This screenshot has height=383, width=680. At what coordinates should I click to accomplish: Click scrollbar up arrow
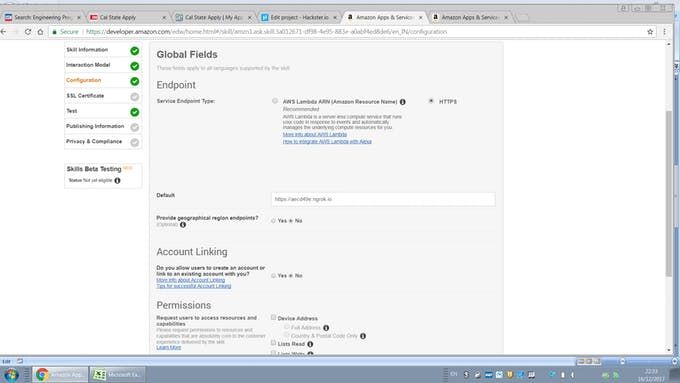669,44
